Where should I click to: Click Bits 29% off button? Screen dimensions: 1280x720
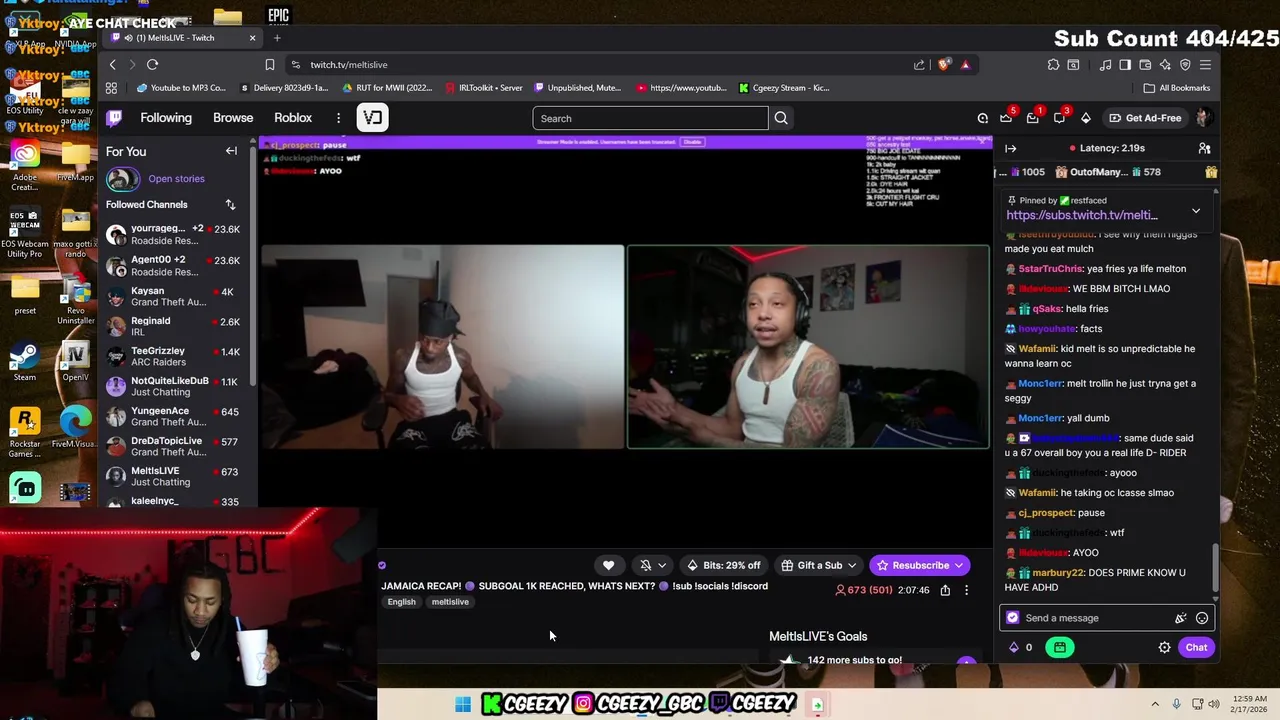[723, 565]
